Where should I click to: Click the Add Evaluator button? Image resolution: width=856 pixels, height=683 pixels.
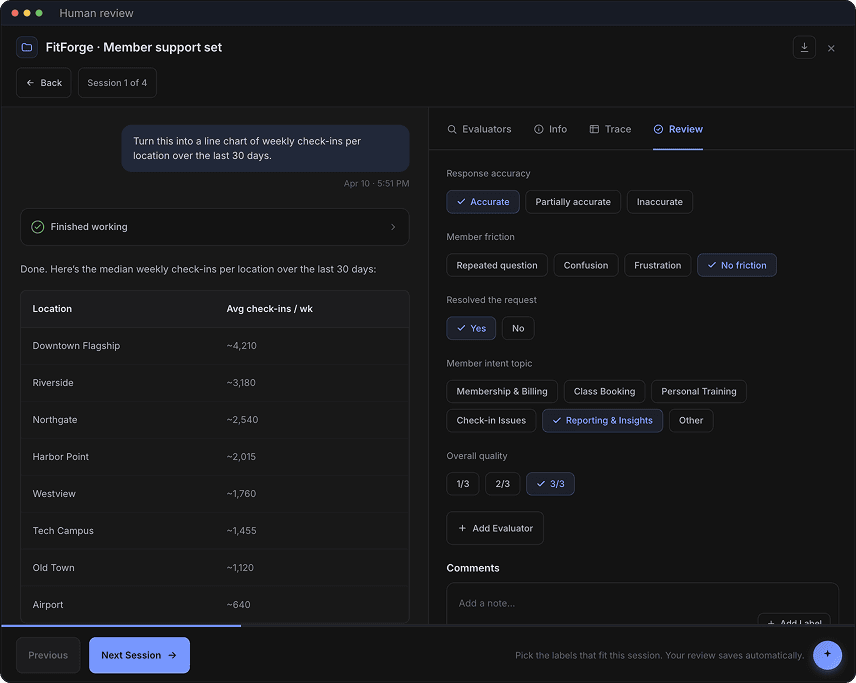tap(495, 528)
